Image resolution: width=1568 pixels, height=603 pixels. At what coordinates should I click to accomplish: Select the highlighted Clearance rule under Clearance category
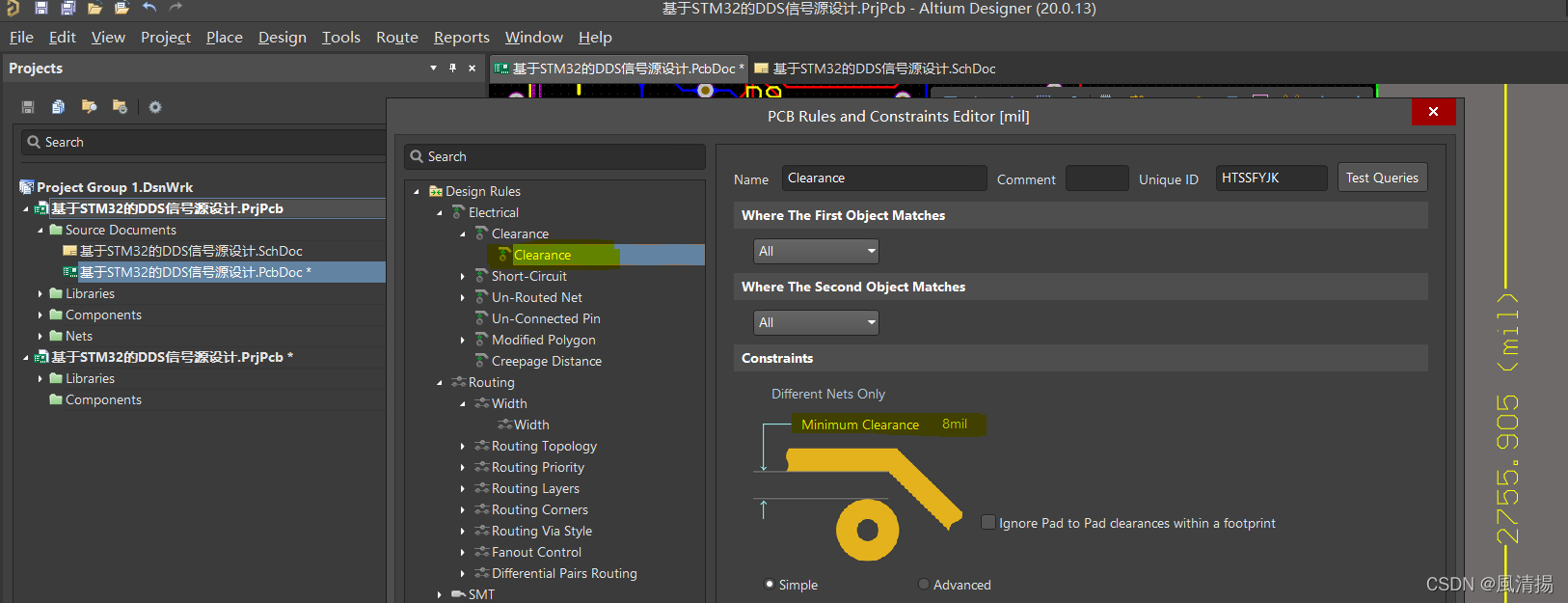click(x=542, y=255)
